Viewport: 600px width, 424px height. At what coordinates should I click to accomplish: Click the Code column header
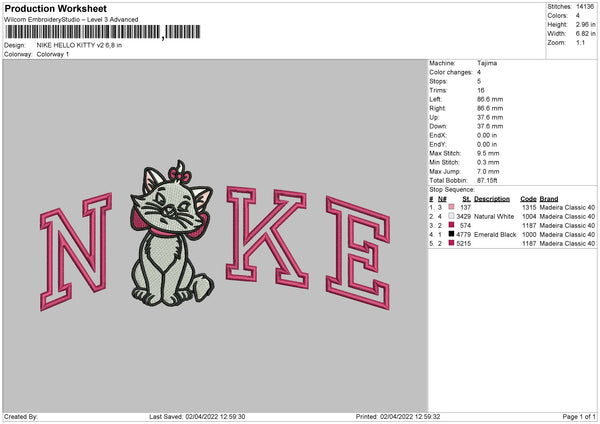coord(528,199)
